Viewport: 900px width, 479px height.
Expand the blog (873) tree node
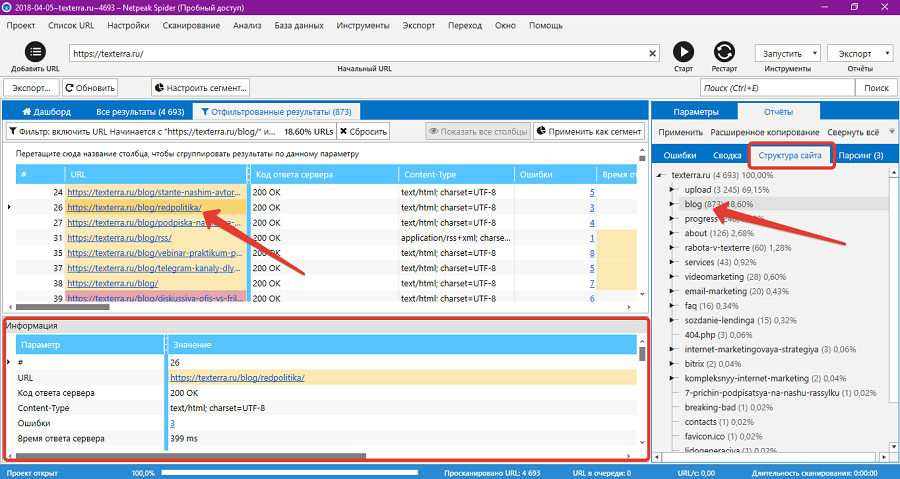[673, 204]
